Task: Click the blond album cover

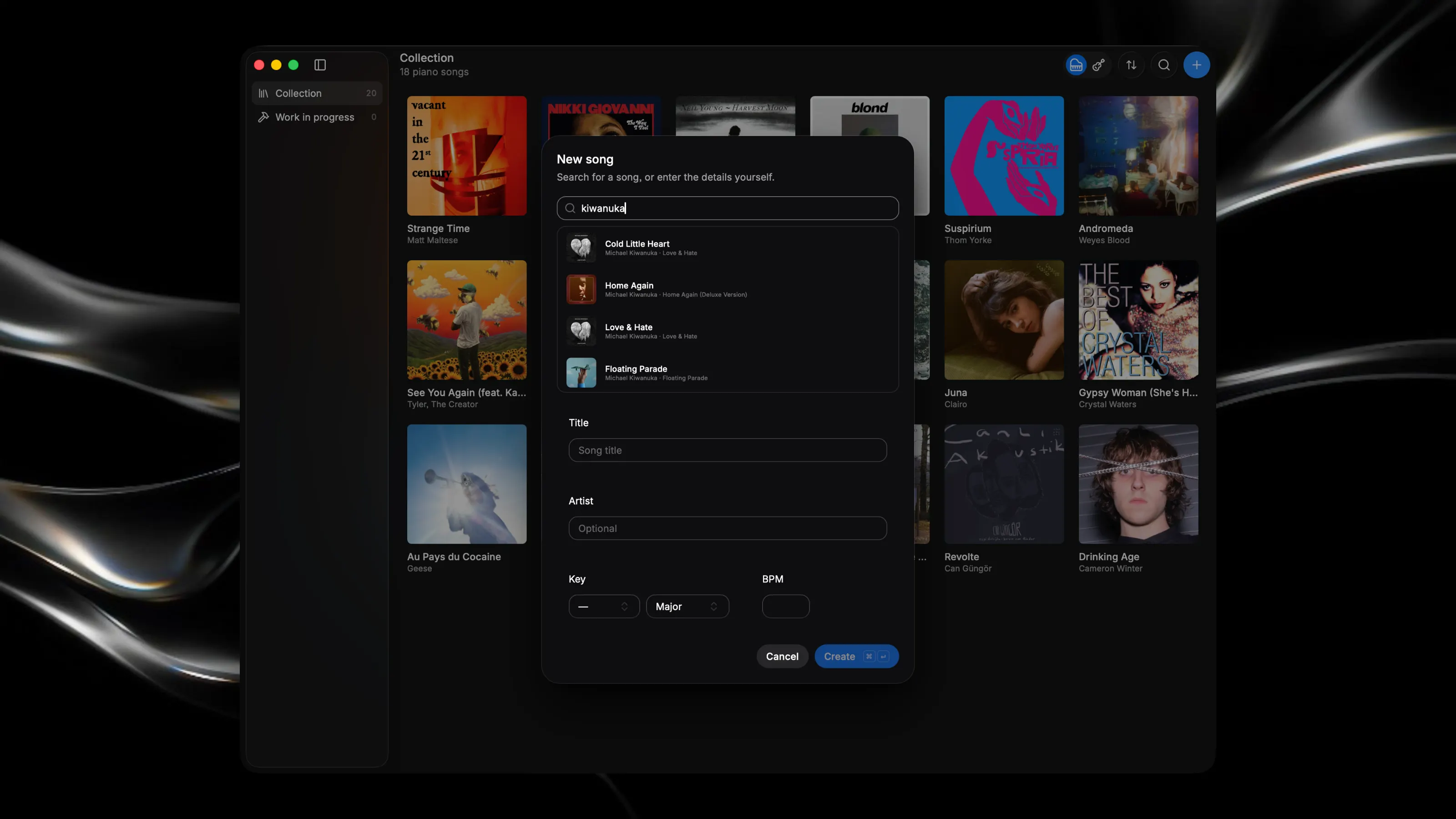Action: [870, 115]
